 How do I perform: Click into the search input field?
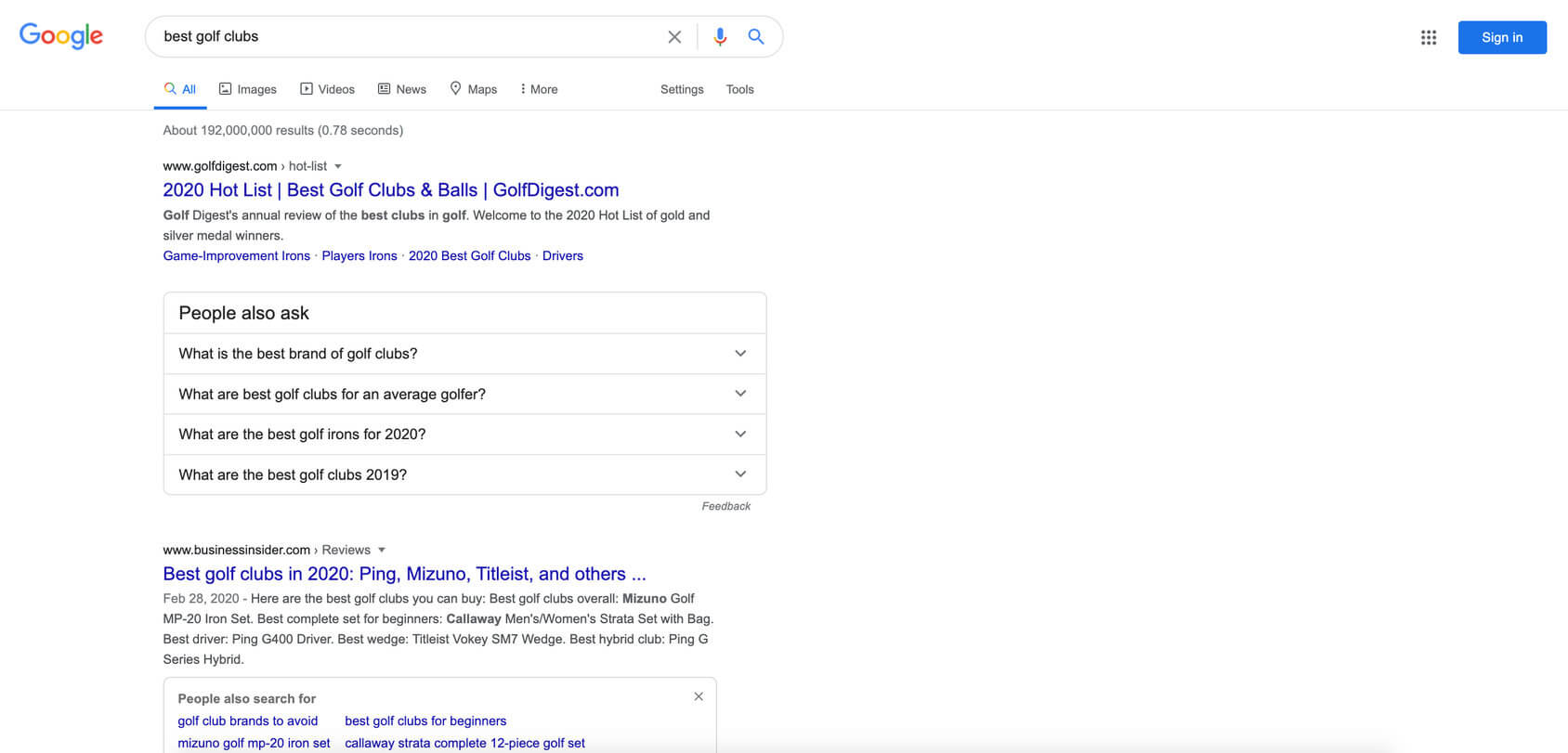(x=409, y=37)
